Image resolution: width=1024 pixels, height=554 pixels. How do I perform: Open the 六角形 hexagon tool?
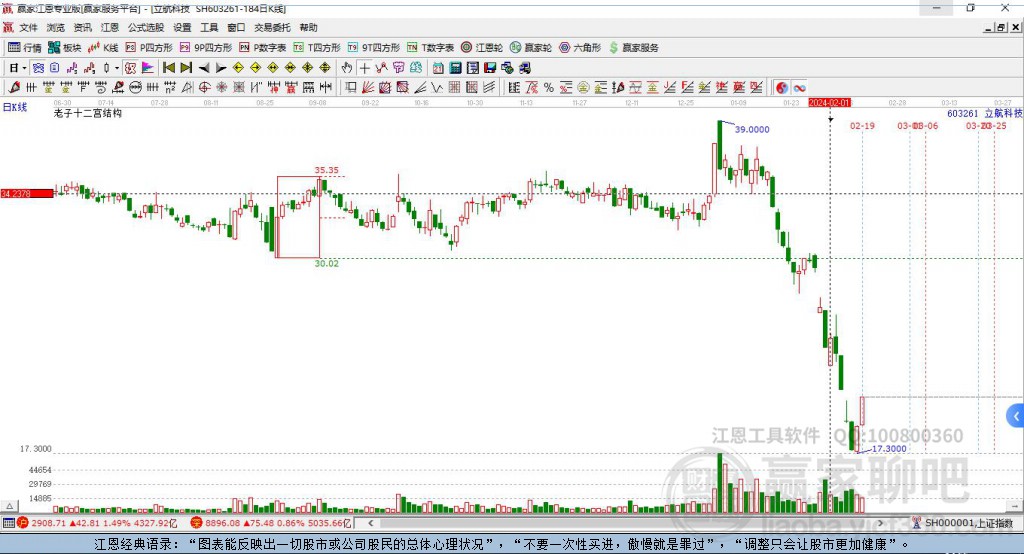coord(580,48)
